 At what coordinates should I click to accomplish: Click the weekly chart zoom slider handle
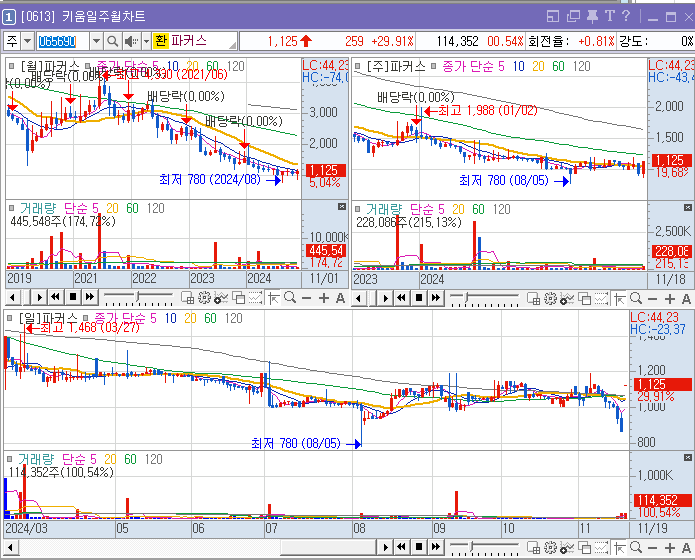pyautogui.click(x=465, y=297)
